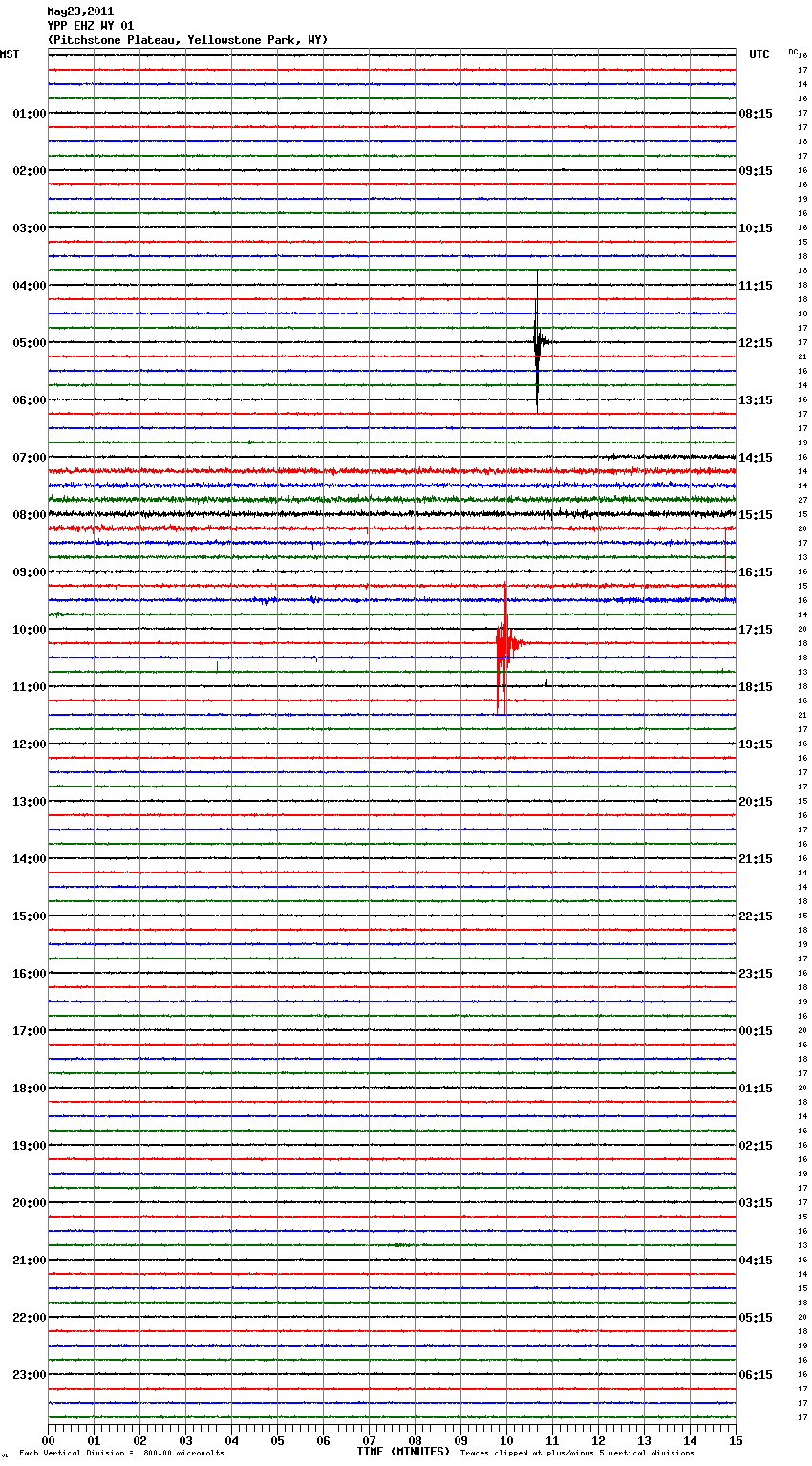
Task: Select the 23:00 MST hour label
Action: click(x=29, y=1375)
